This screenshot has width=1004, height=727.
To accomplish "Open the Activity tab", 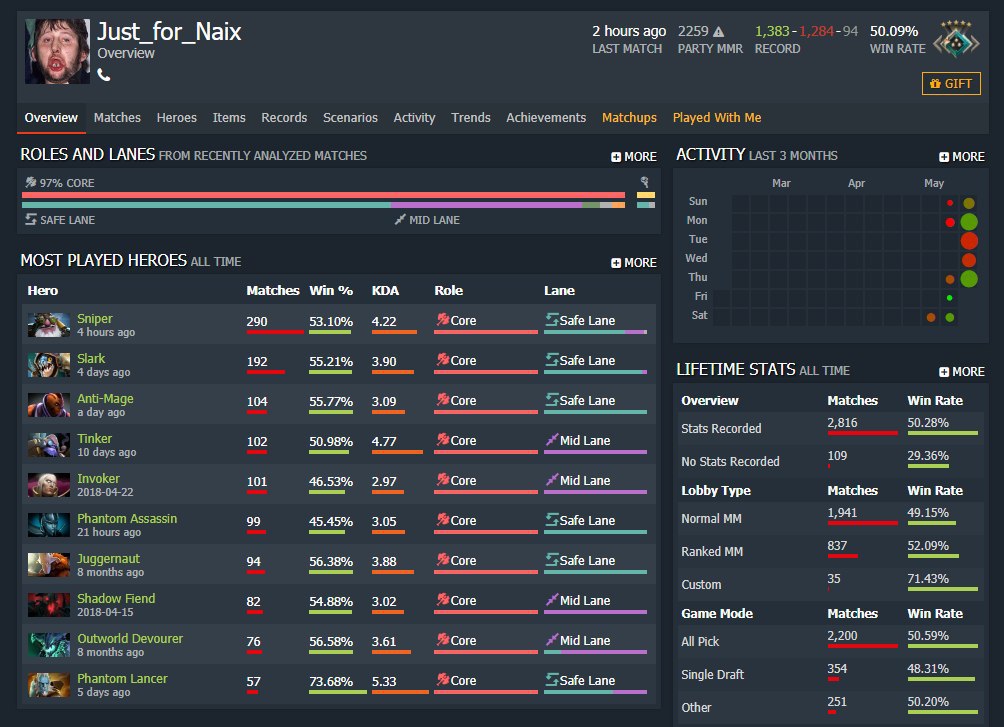I will pos(414,118).
